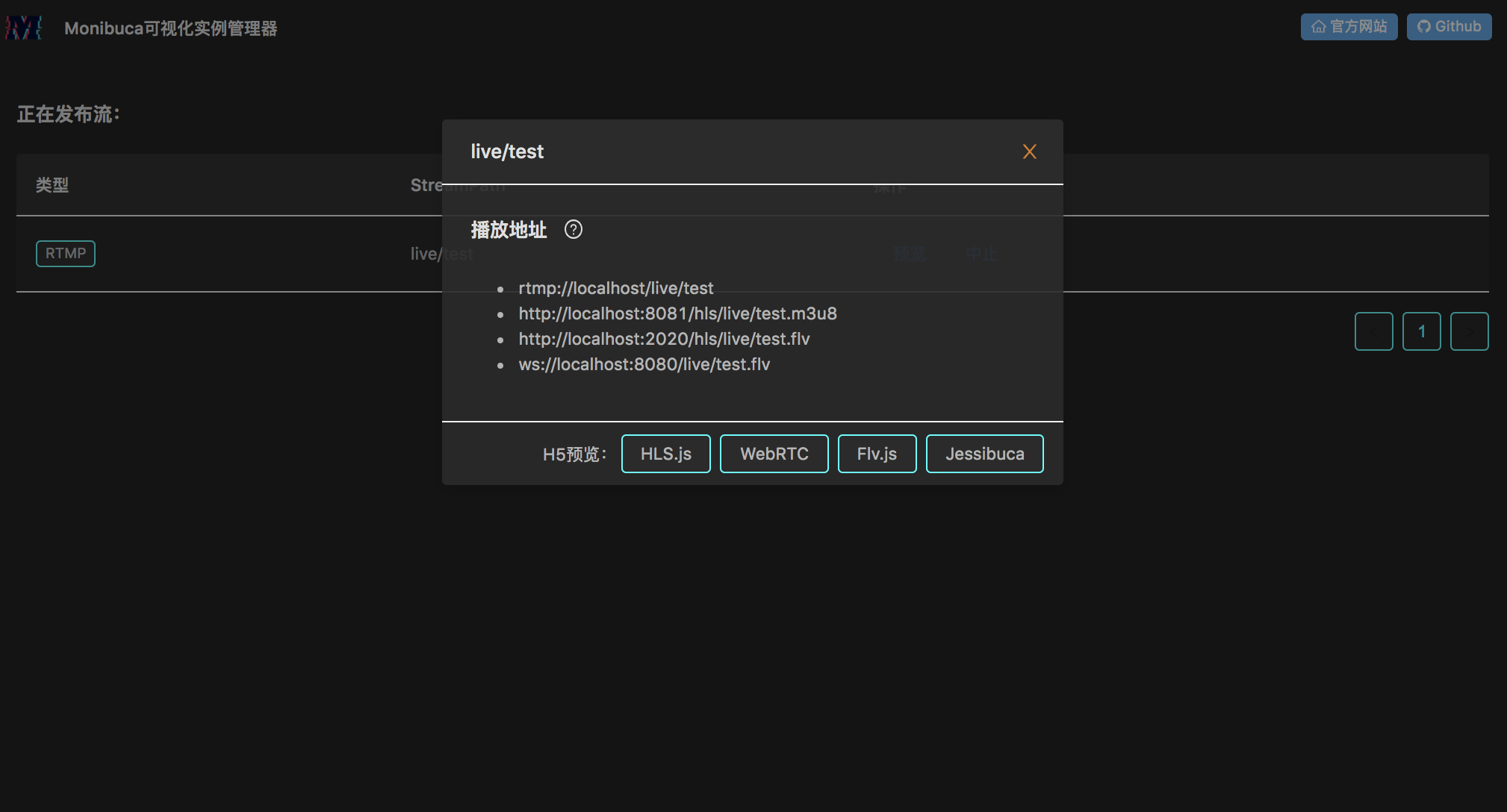Click the ws://localhost:8080 flv address

click(644, 364)
